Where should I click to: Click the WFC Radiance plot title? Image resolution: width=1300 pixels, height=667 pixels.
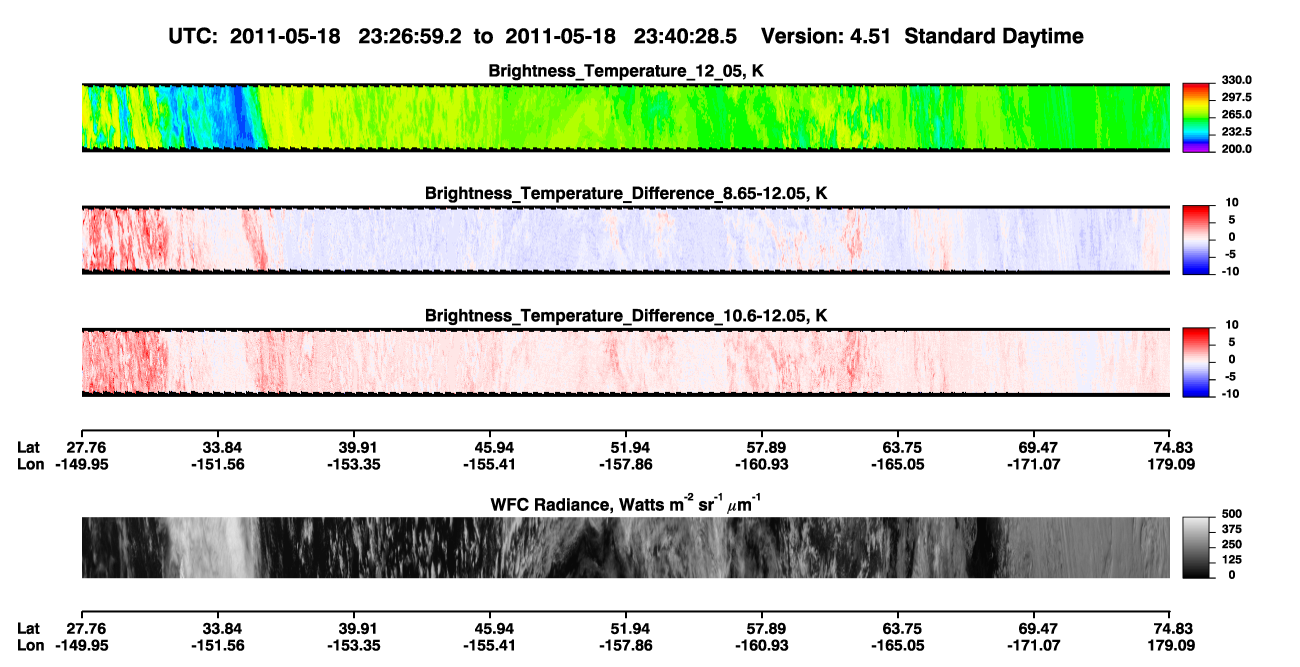pos(626,504)
